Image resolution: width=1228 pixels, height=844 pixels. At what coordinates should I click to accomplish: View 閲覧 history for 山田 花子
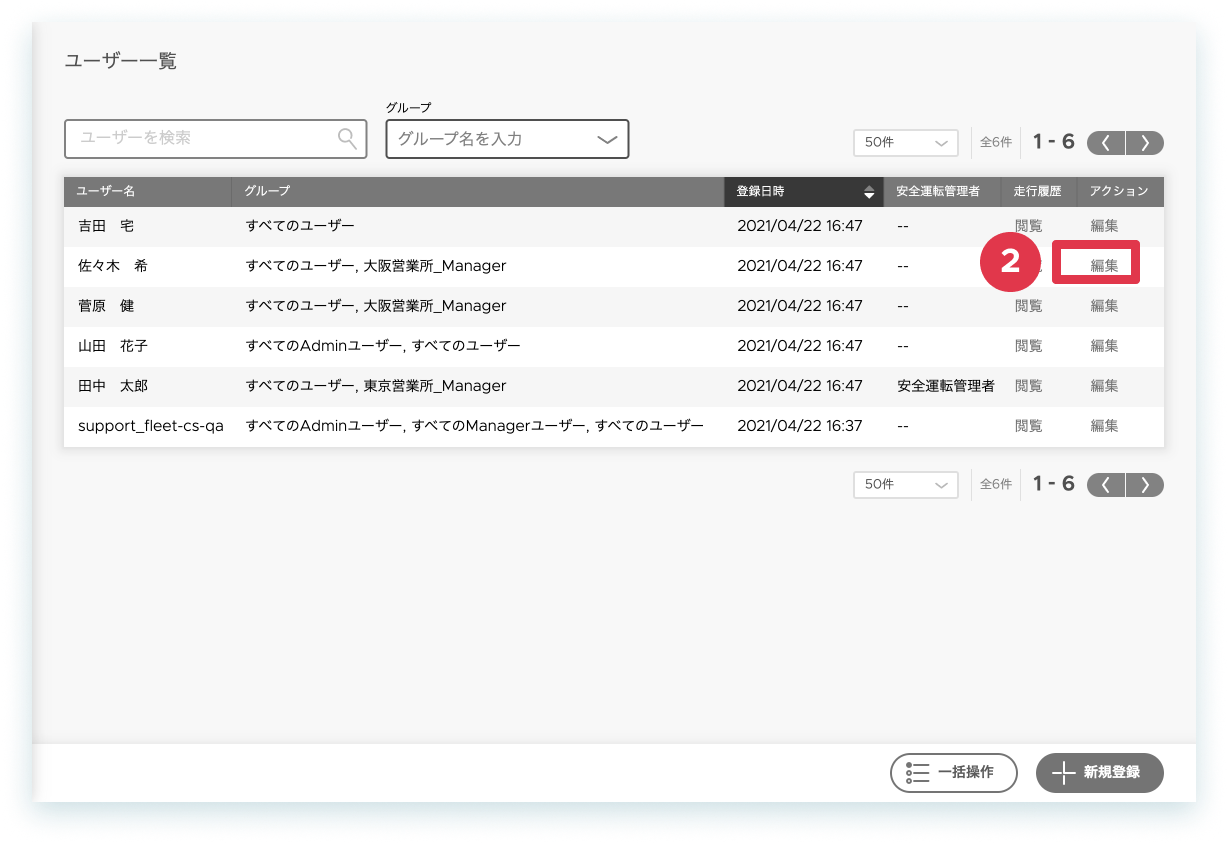click(1028, 346)
